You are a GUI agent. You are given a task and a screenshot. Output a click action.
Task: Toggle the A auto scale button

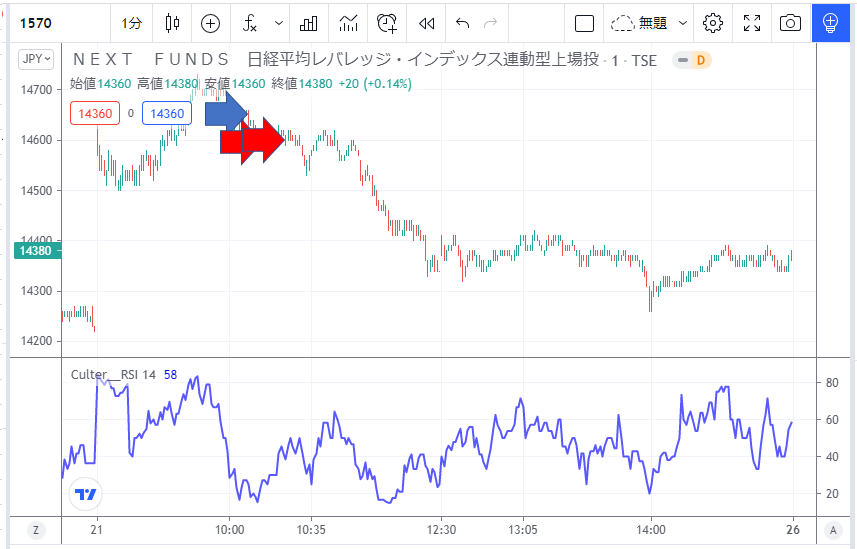pyautogui.click(x=833, y=530)
